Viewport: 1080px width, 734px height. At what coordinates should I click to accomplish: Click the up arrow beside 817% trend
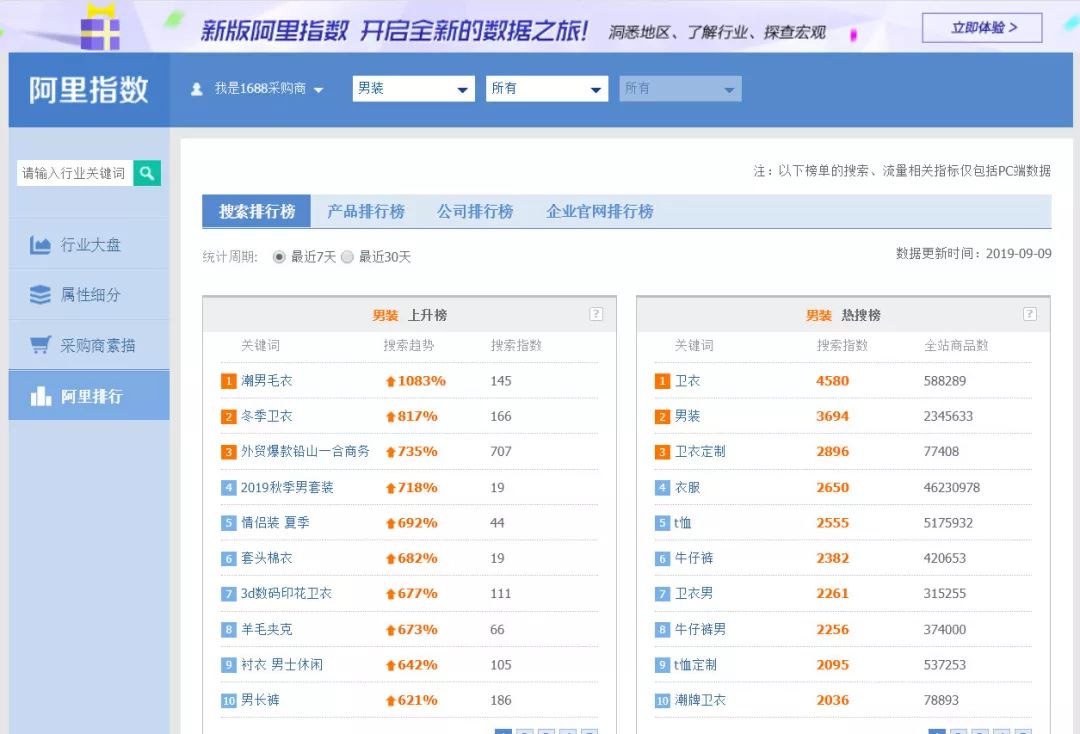pos(391,417)
